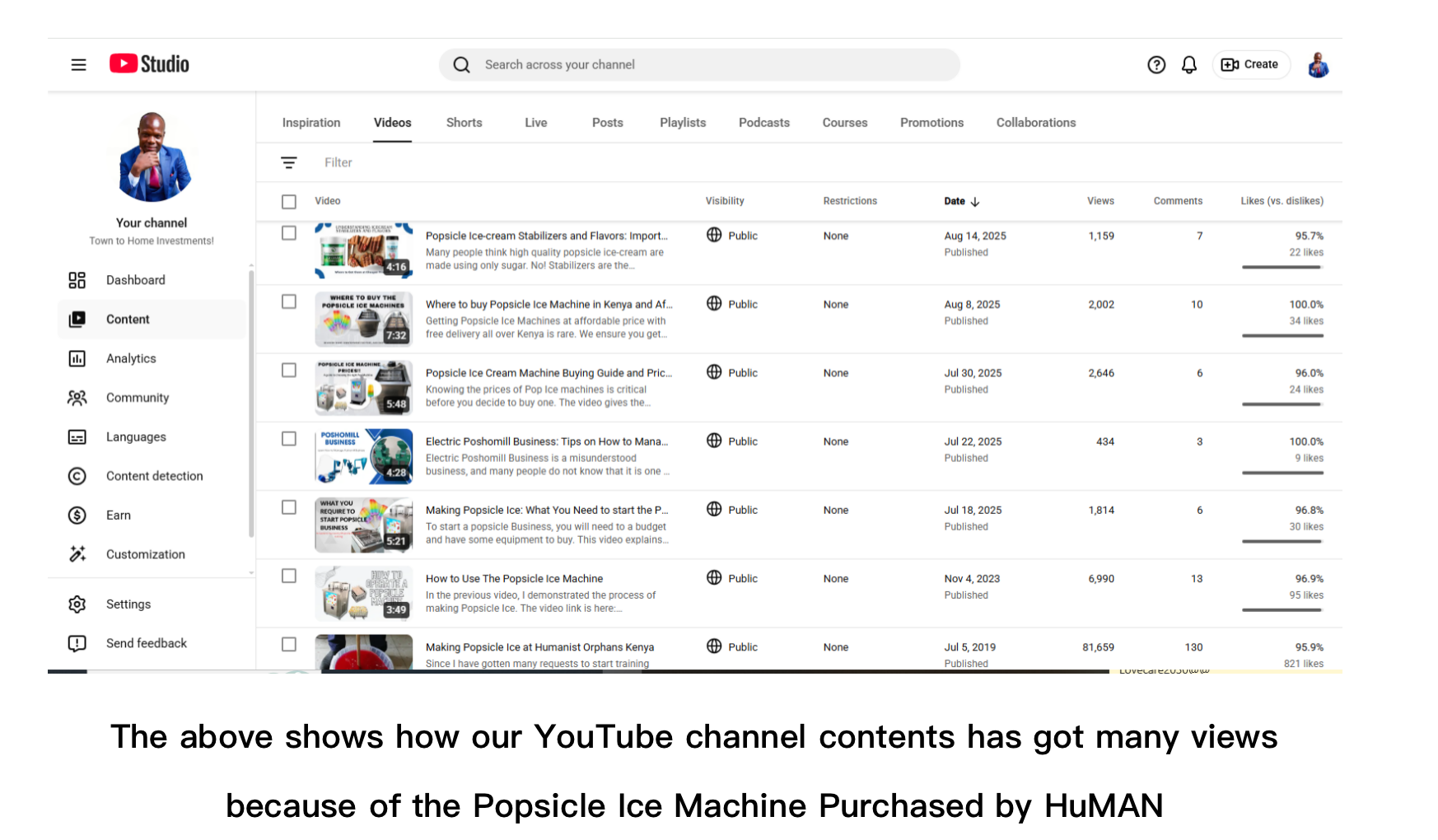
Task: Click the Search across your channel field
Action: (x=699, y=64)
